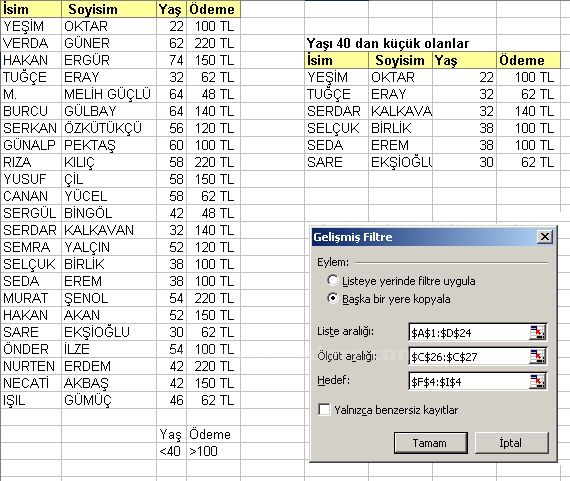Select cell with surname BİNGÖL

coord(109,213)
